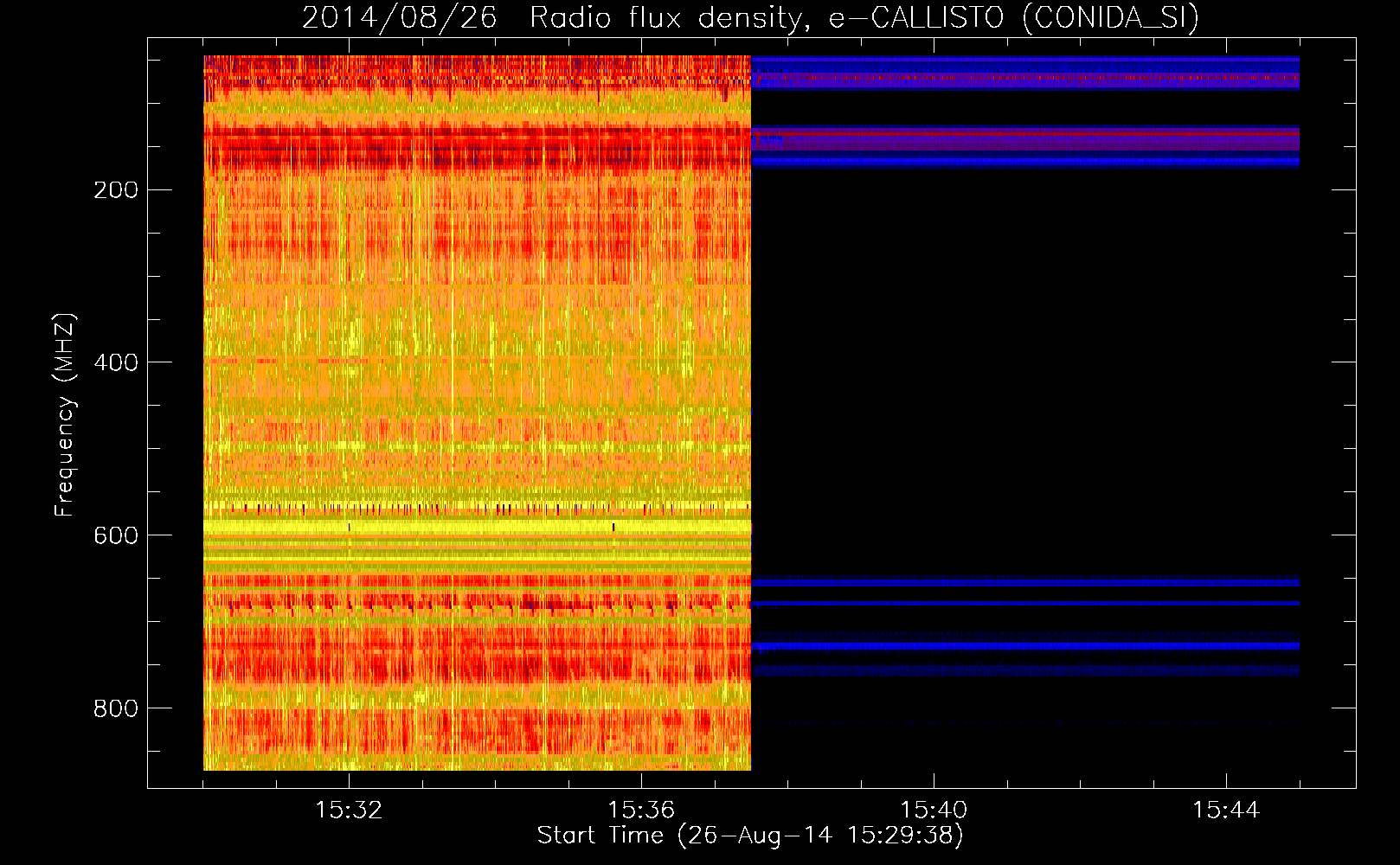Click the 400 frequency tick label
1400x865 pixels.
click(116, 362)
